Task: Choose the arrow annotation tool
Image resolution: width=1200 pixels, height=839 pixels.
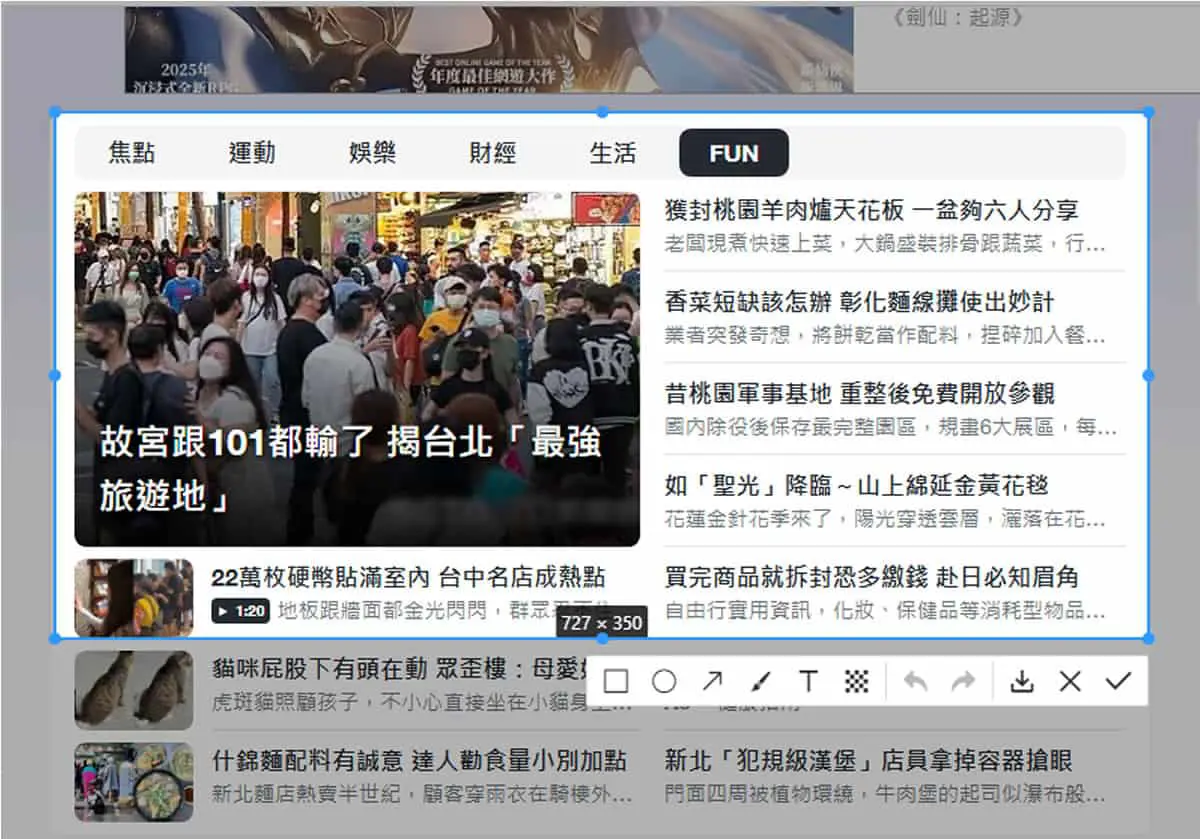Action: pyautogui.click(x=712, y=682)
